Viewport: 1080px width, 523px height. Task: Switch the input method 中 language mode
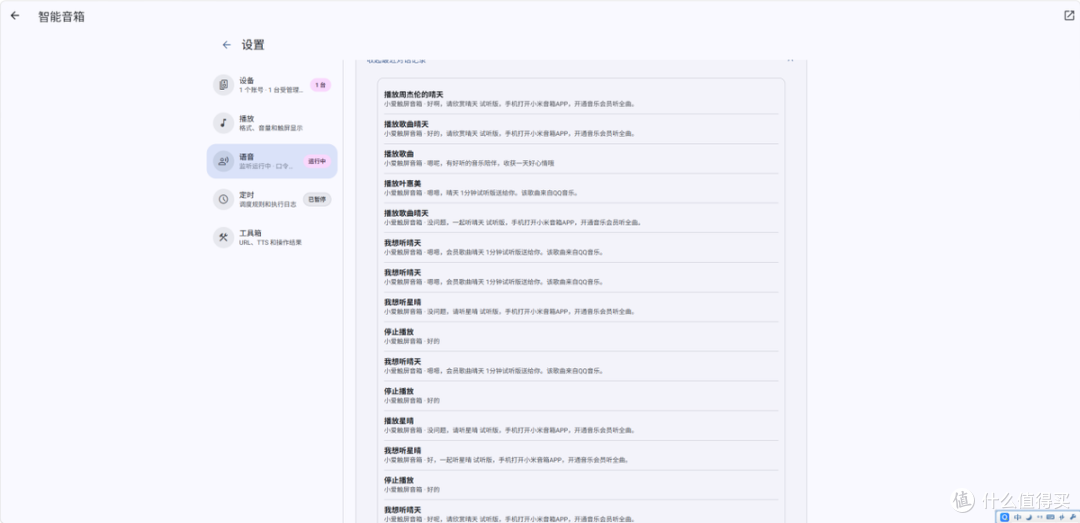coord(1017,517)
